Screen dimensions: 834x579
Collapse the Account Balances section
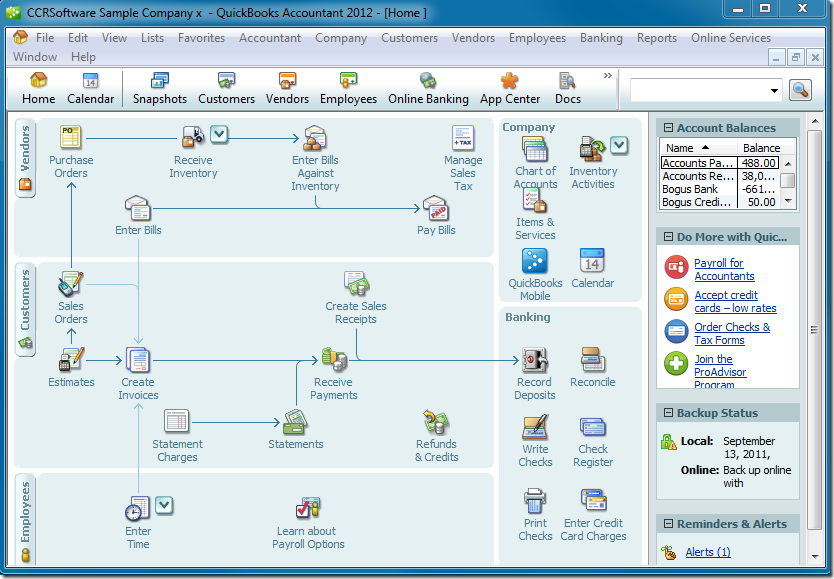pyautogui.click(x=669, y=128)
